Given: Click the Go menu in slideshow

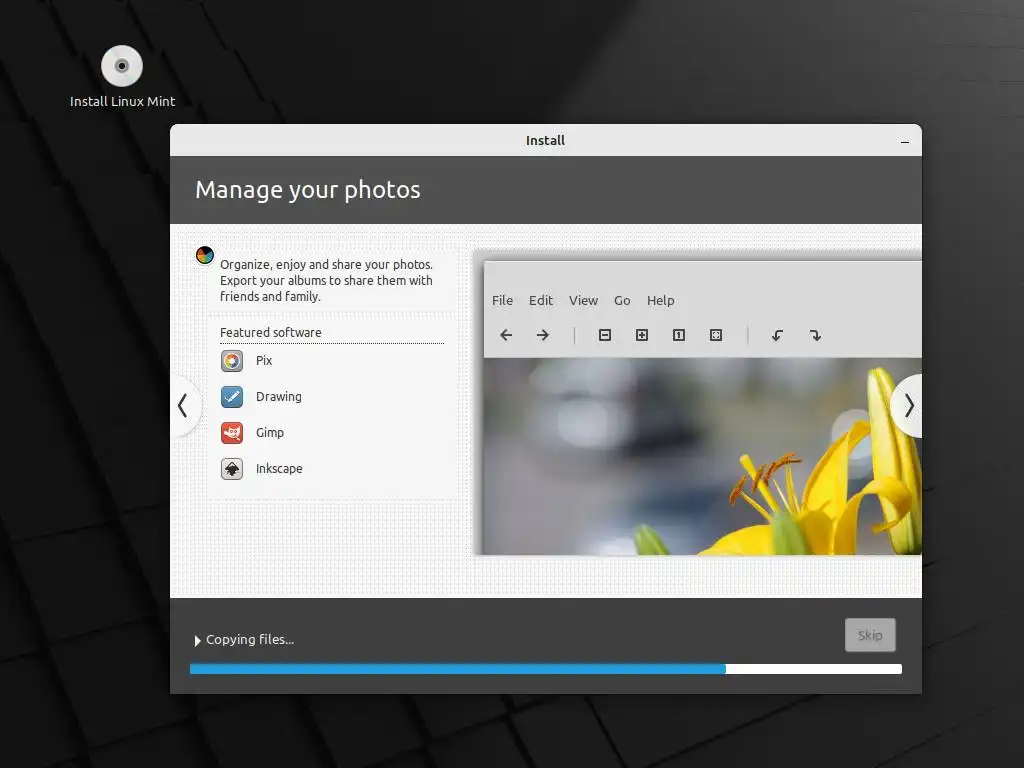Looking at the screenshot, I should coord(622,300).
